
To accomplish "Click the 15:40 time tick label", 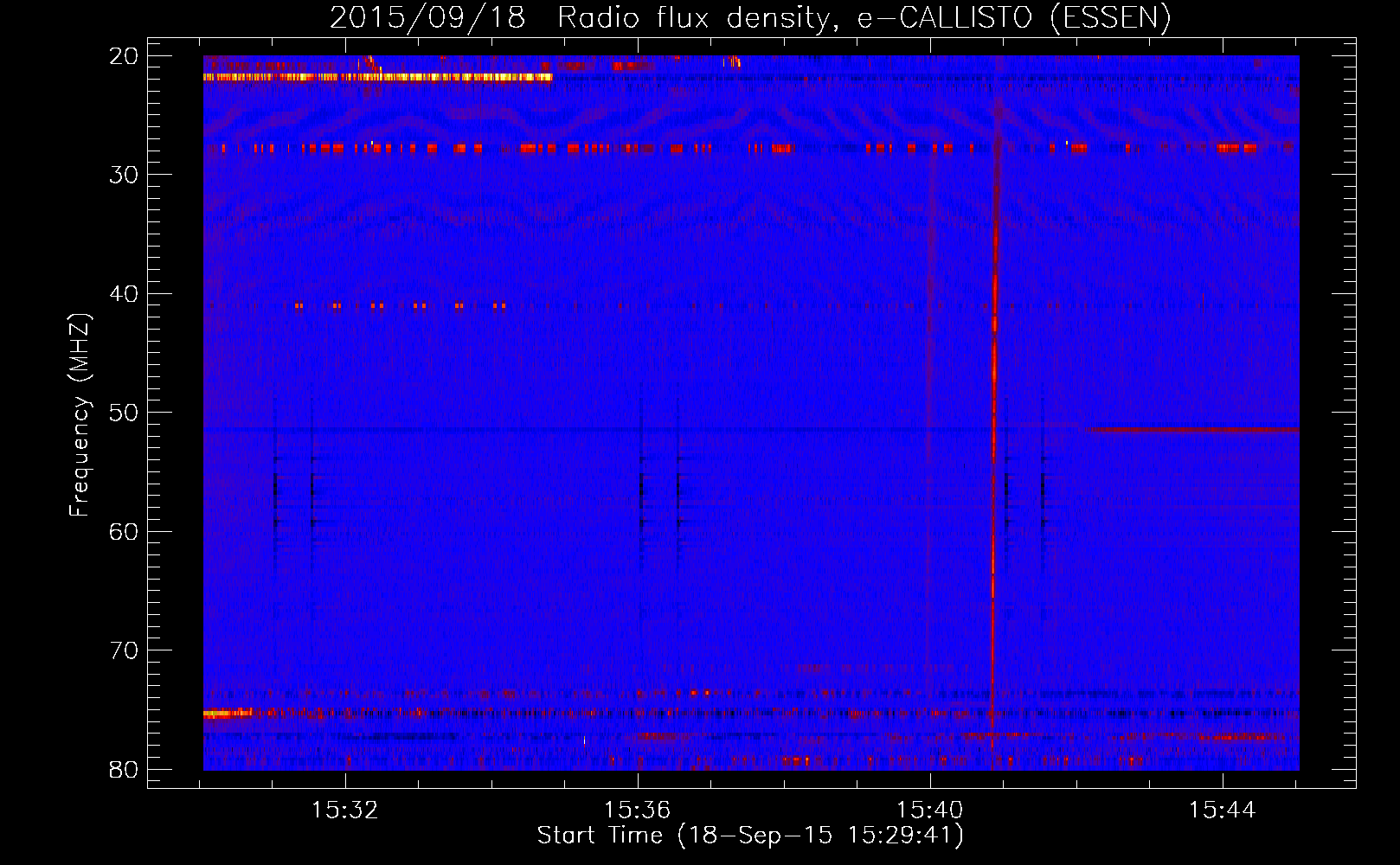I will (930, 811).
